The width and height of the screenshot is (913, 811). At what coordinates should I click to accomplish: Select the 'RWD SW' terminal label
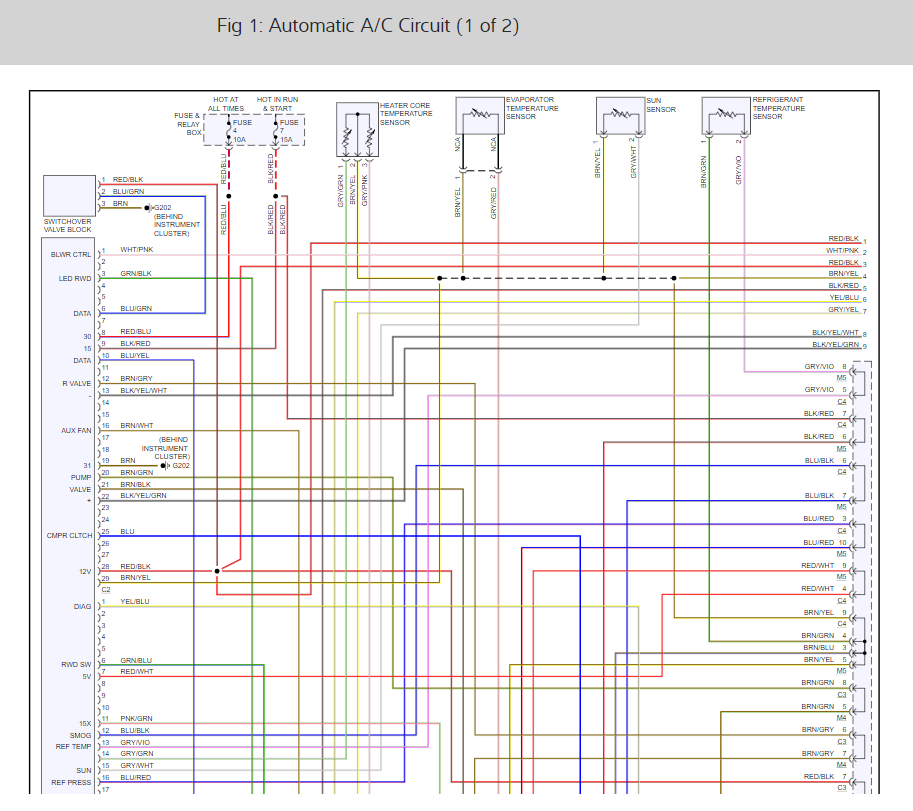pos(76,664)
